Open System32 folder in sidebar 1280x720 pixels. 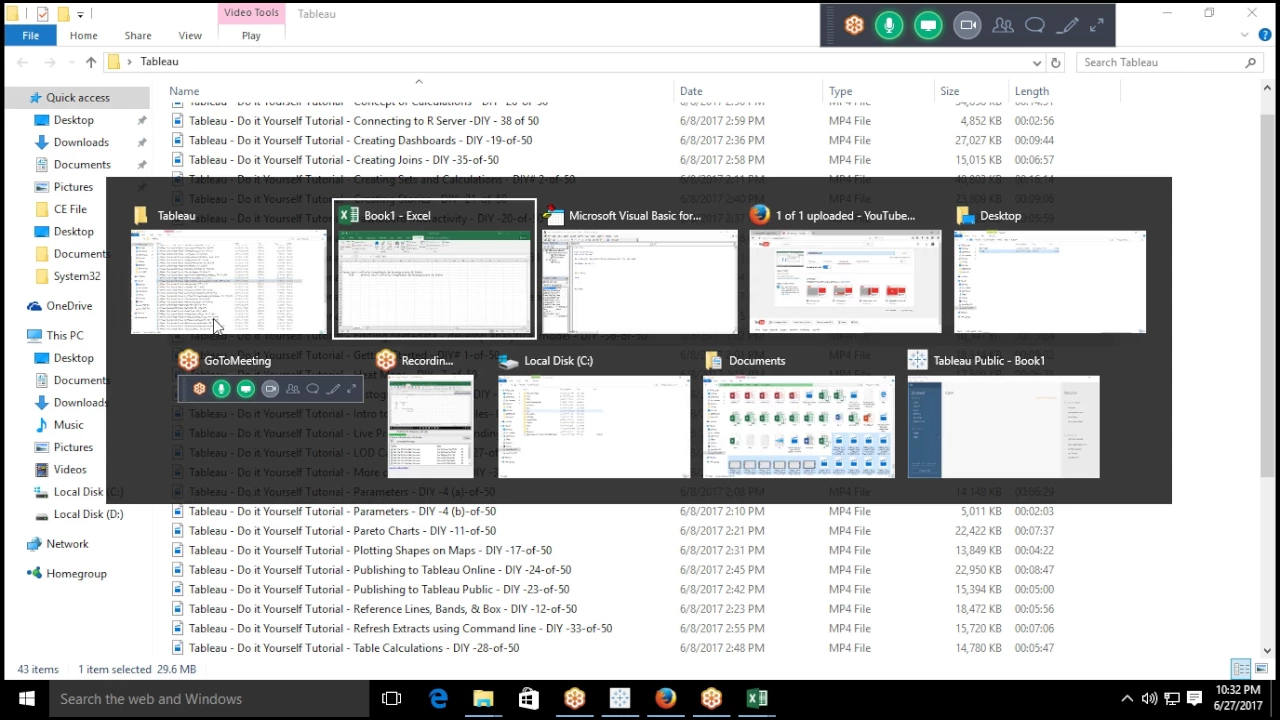[x=76, y=276]
